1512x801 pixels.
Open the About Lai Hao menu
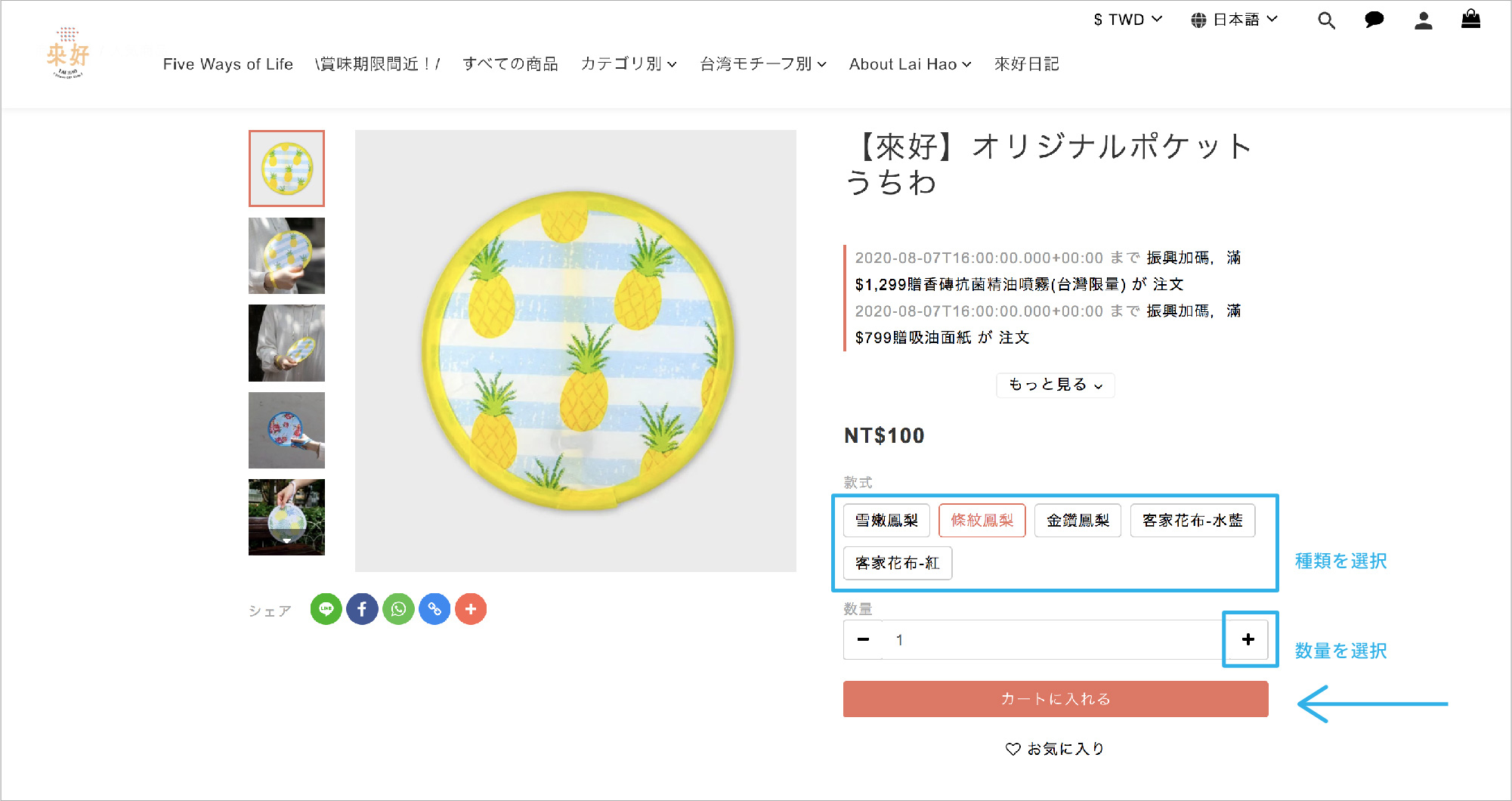tap(910, 64)
